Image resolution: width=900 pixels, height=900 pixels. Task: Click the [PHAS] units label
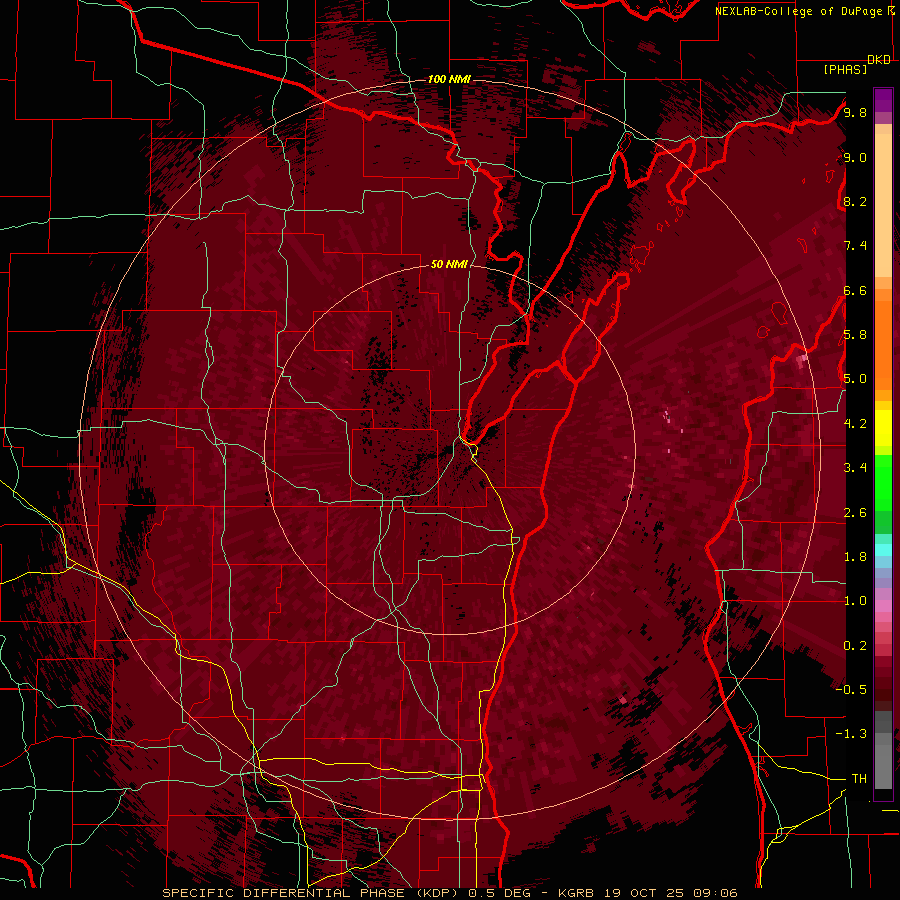point(845,70)
